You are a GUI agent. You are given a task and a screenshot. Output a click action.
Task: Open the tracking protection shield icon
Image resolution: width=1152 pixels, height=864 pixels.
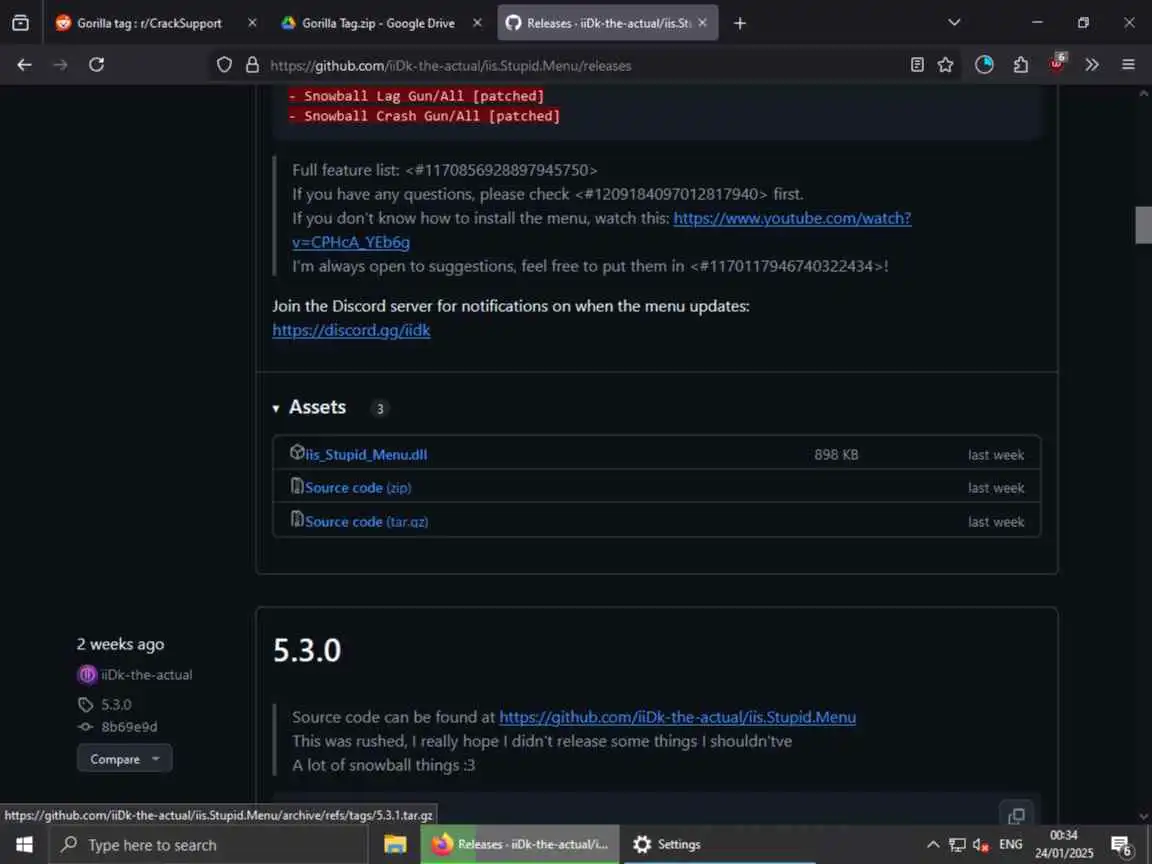point(224,65)
